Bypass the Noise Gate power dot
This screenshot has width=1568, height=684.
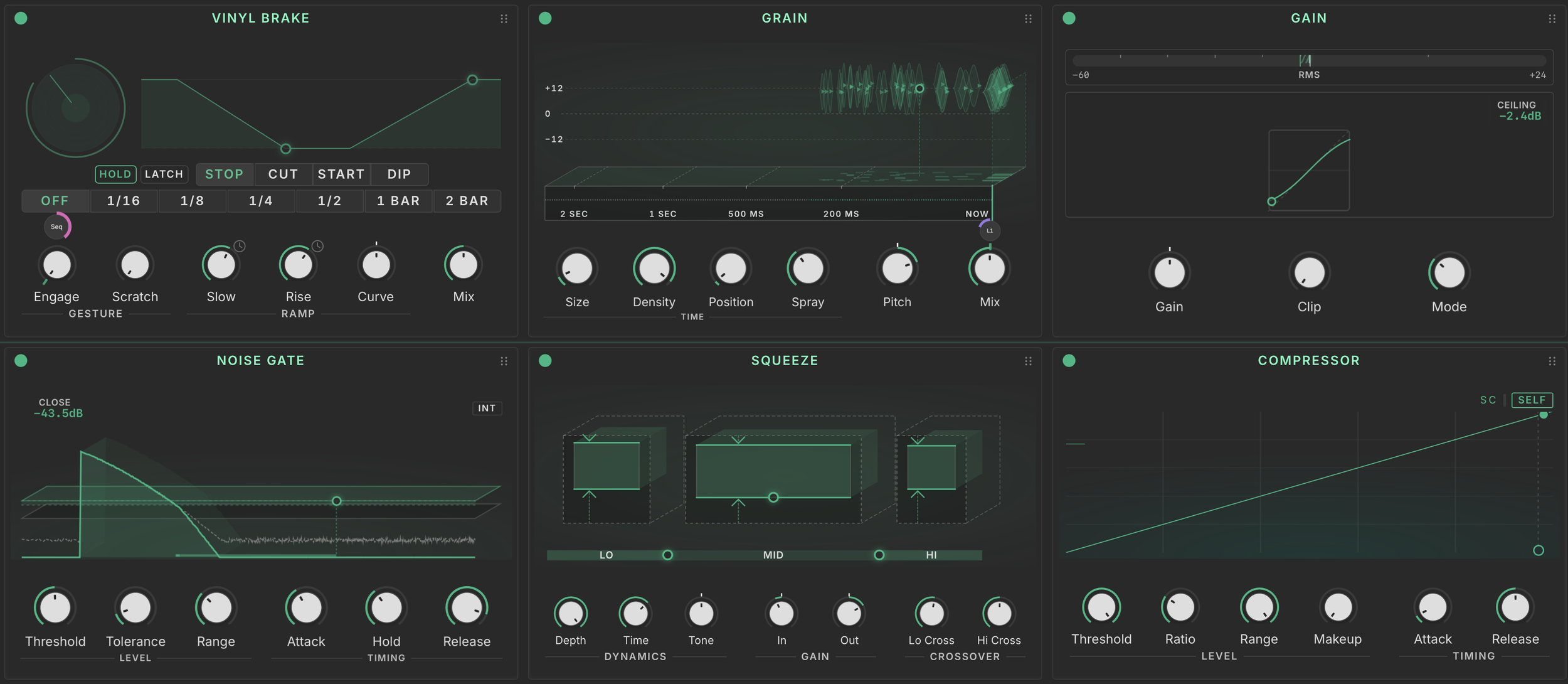click(21, 360)
